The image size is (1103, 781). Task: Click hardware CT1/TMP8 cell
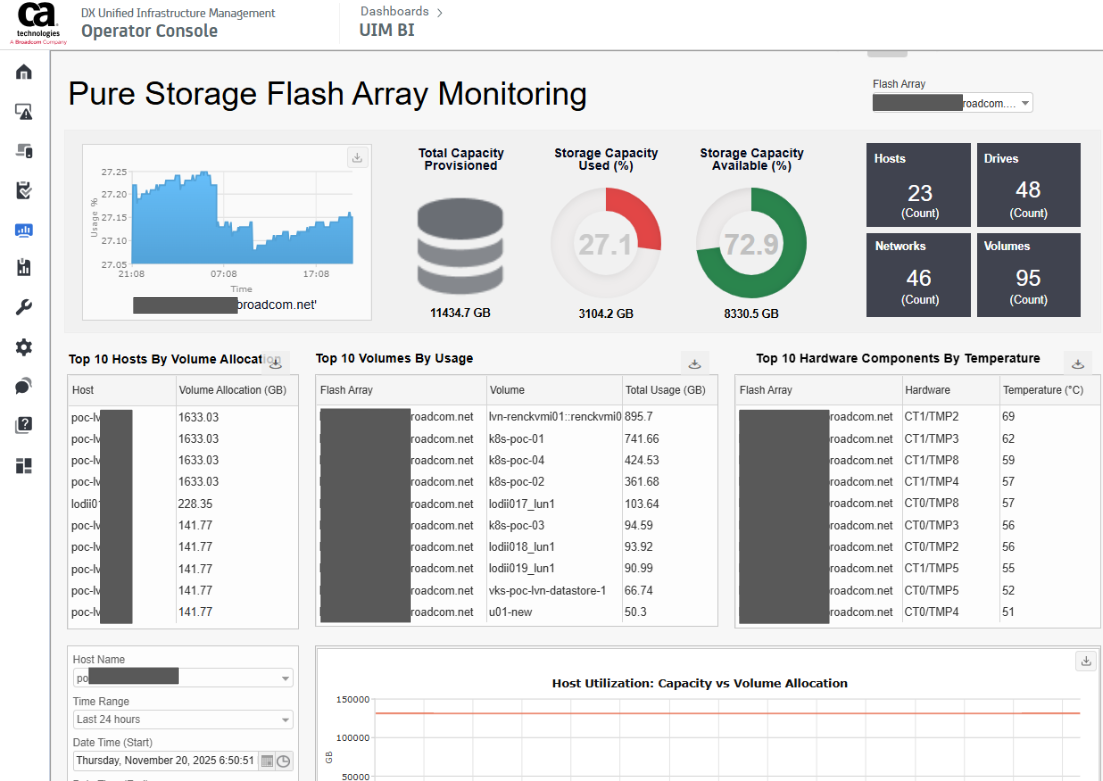[931, 460]
